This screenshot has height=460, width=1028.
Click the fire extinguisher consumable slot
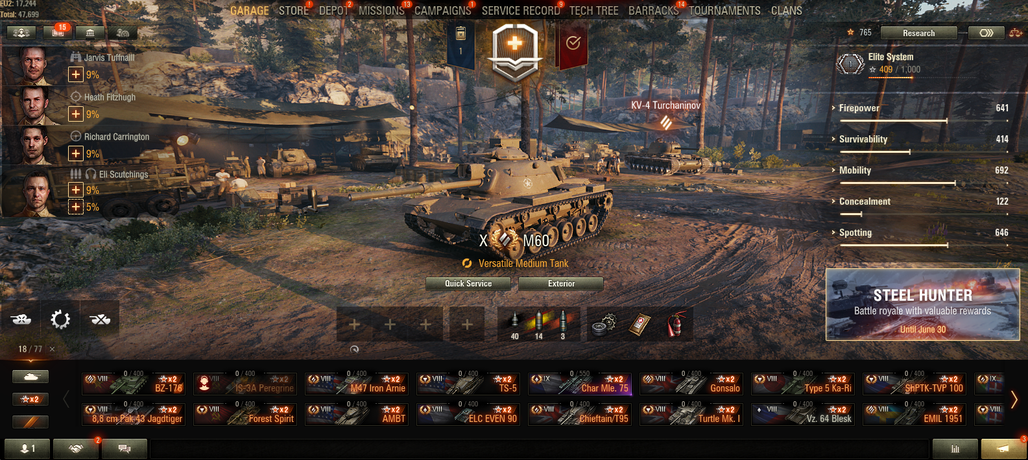[675, 324]
